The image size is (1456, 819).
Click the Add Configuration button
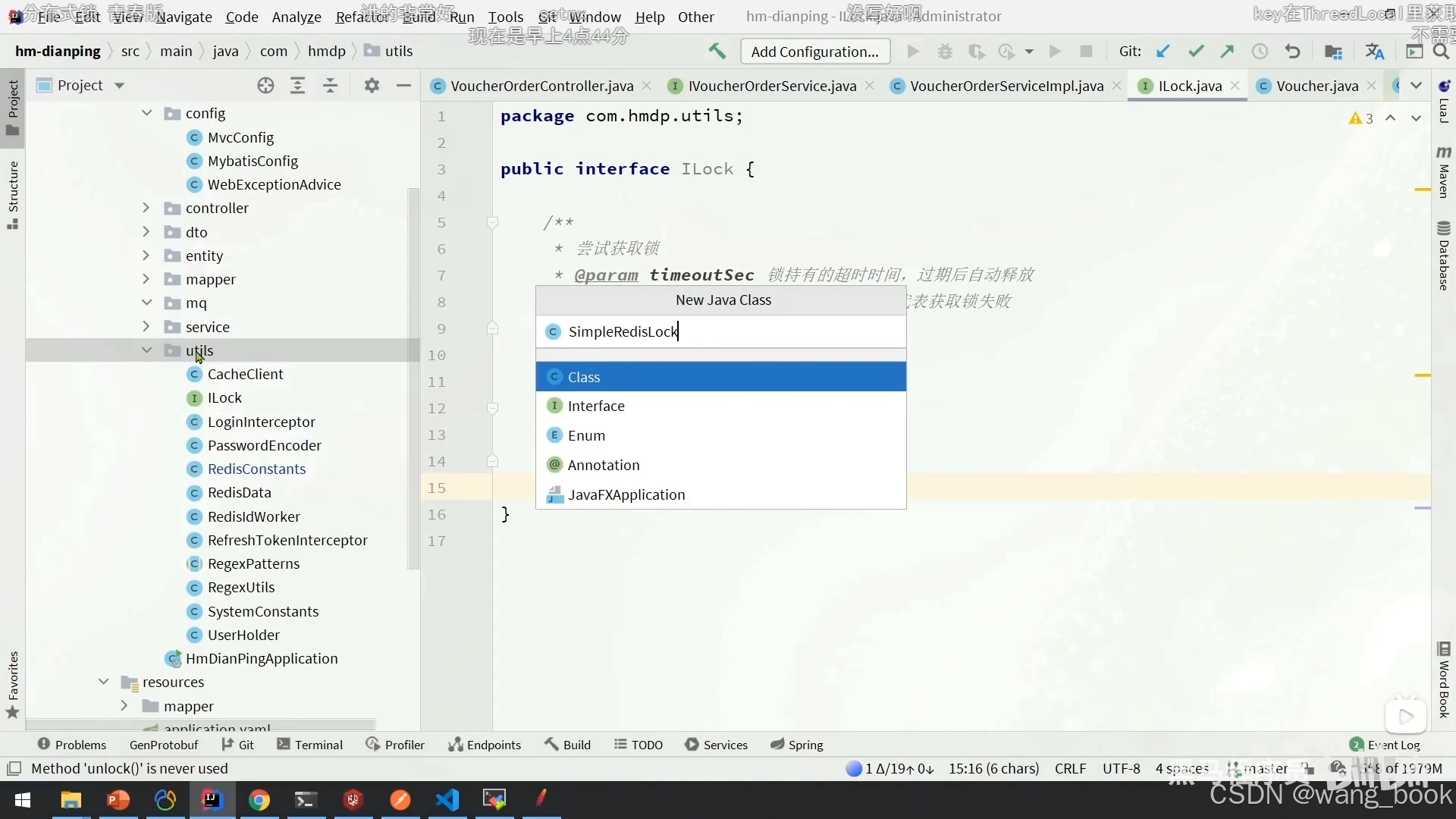click(x=814, y=52)
